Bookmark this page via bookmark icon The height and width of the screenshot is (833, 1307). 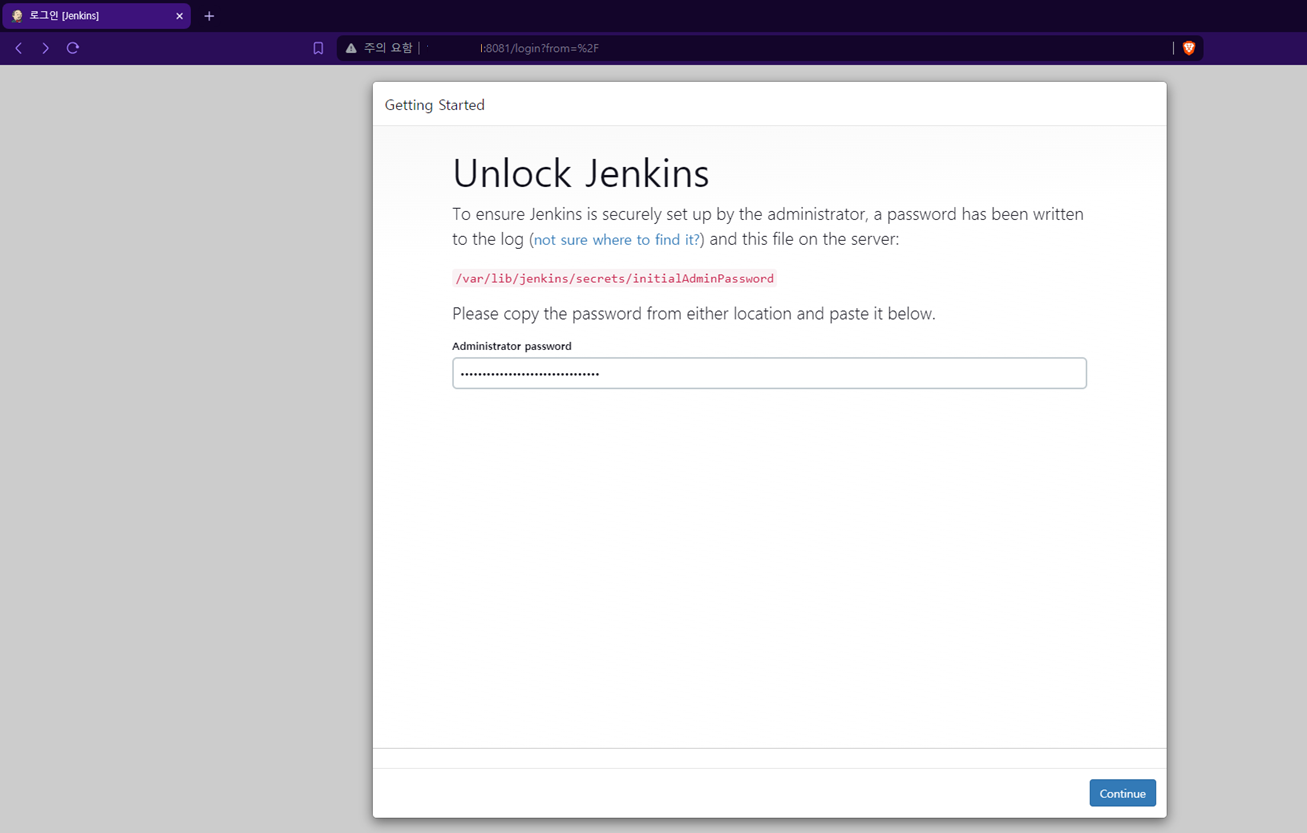318,48
